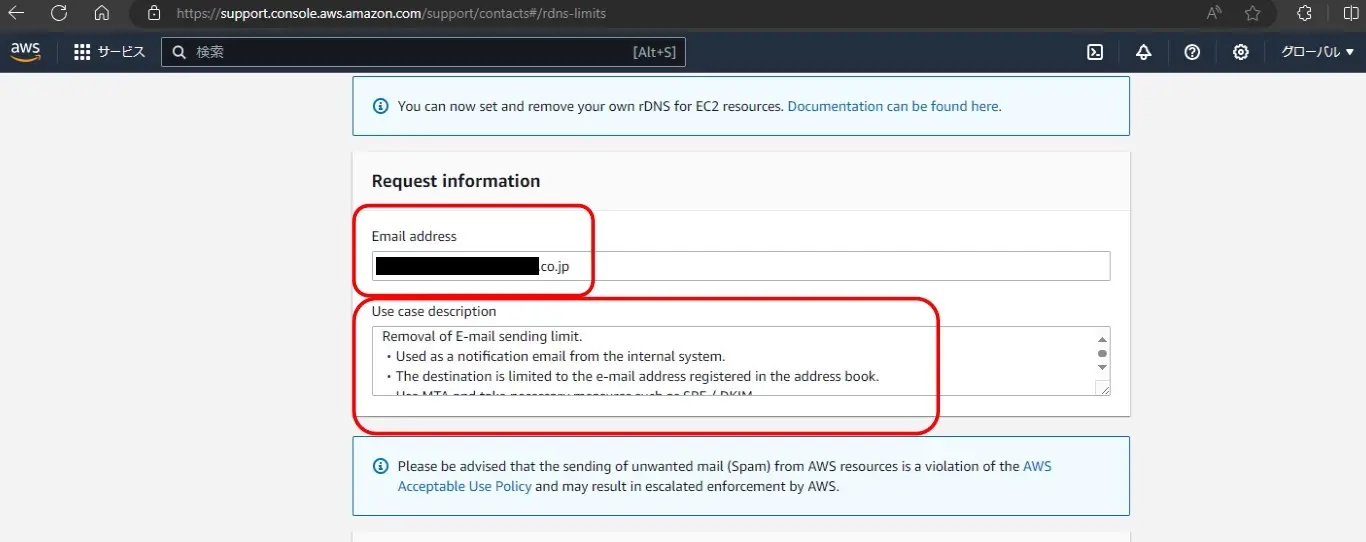Click the textarea scrollbar up arrow
This screenshot has width=1366, height=542.
click(1103, 339)
